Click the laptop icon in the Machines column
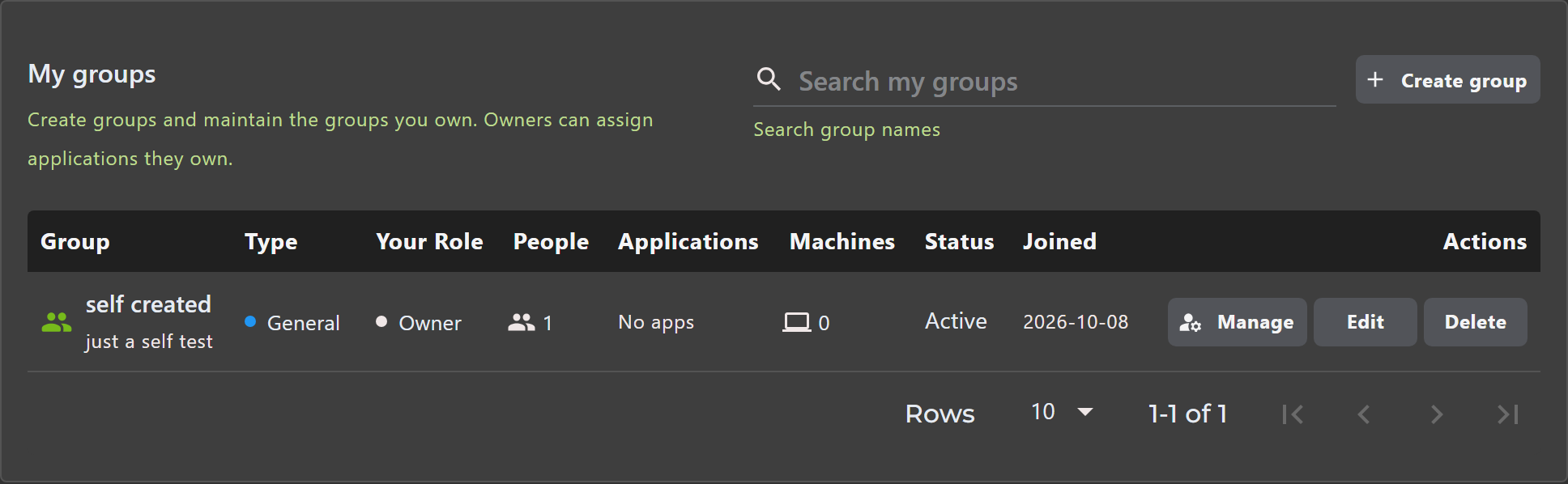1568x484 pixels. pos(796,322)
